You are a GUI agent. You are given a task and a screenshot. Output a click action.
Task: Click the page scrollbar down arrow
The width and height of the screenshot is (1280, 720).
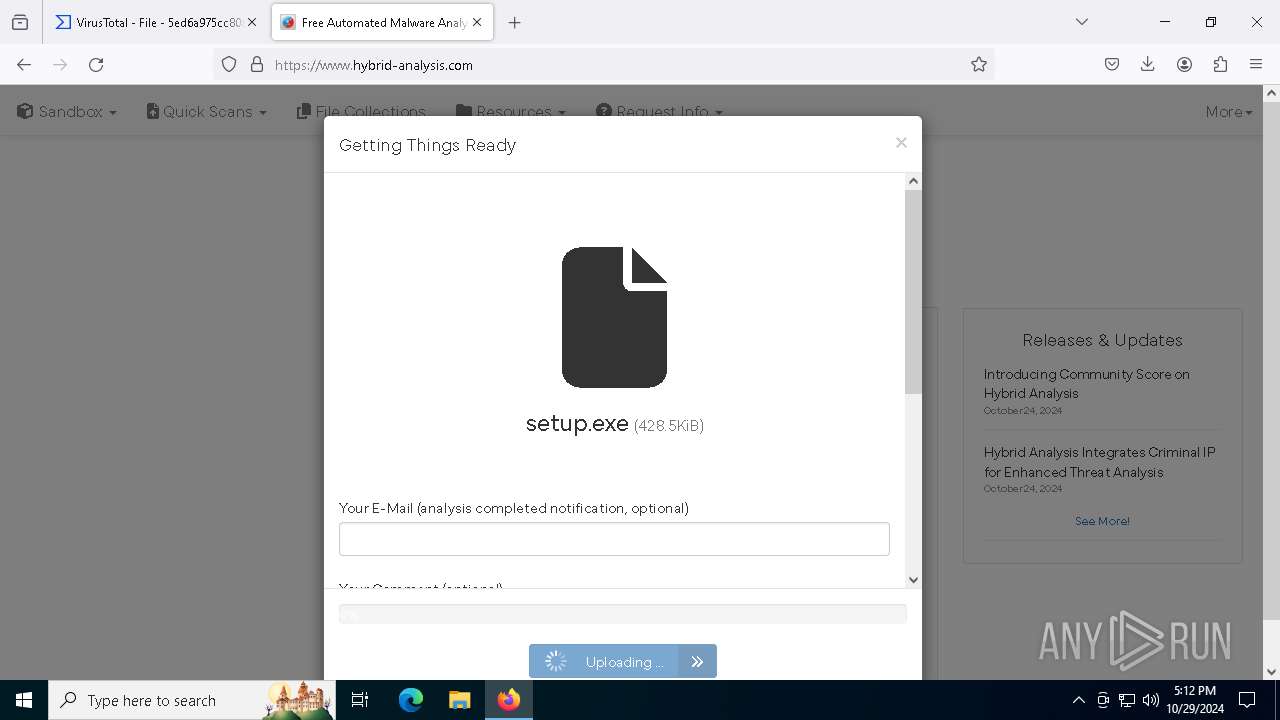1271,672
